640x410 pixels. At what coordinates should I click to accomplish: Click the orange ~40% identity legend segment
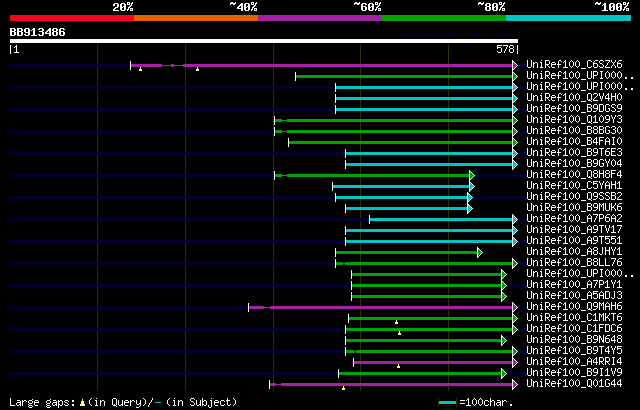coord(196,18)
